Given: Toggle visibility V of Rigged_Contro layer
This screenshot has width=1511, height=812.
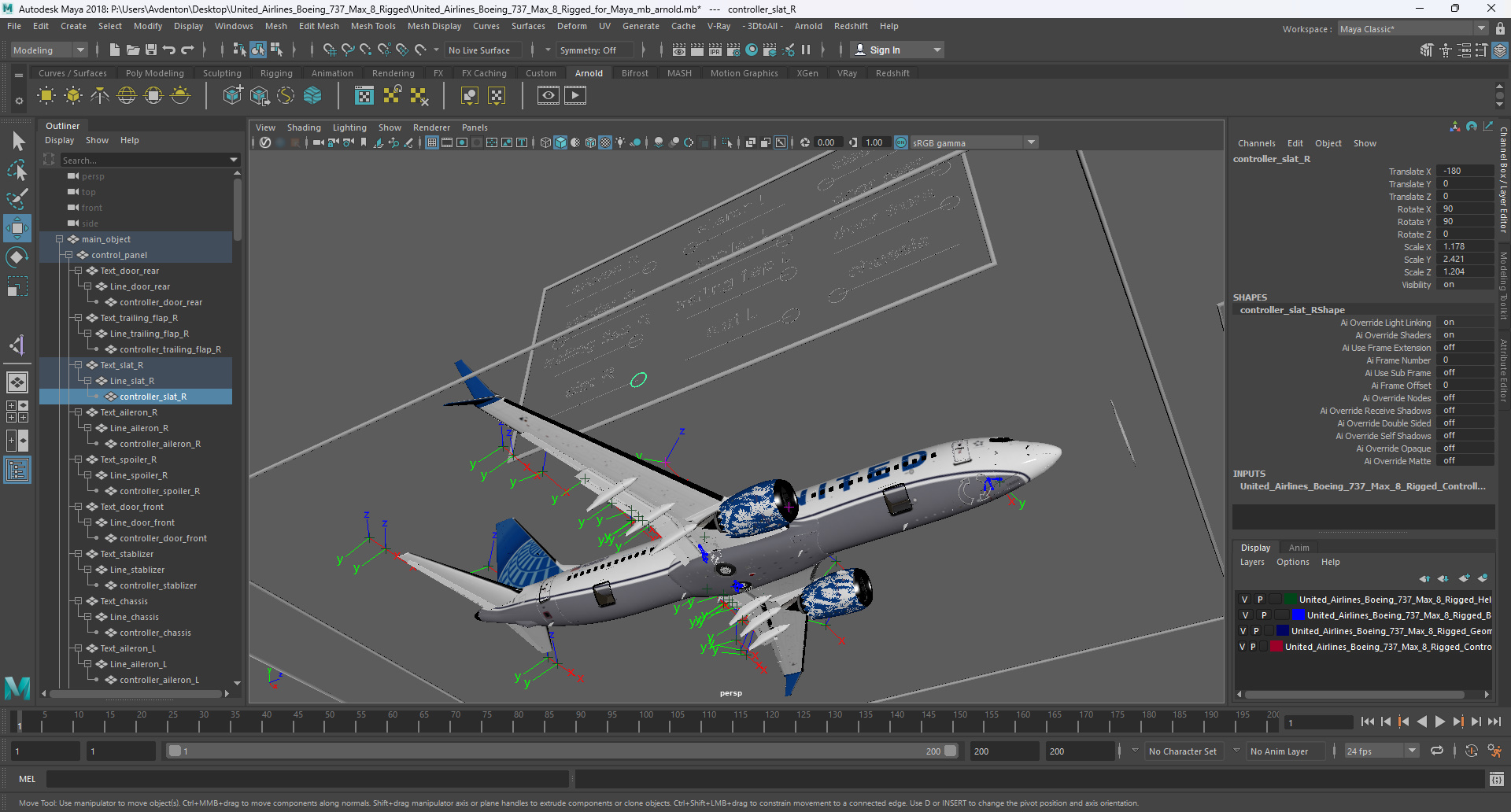Looking at the screenshot, I should point(1242,647).
